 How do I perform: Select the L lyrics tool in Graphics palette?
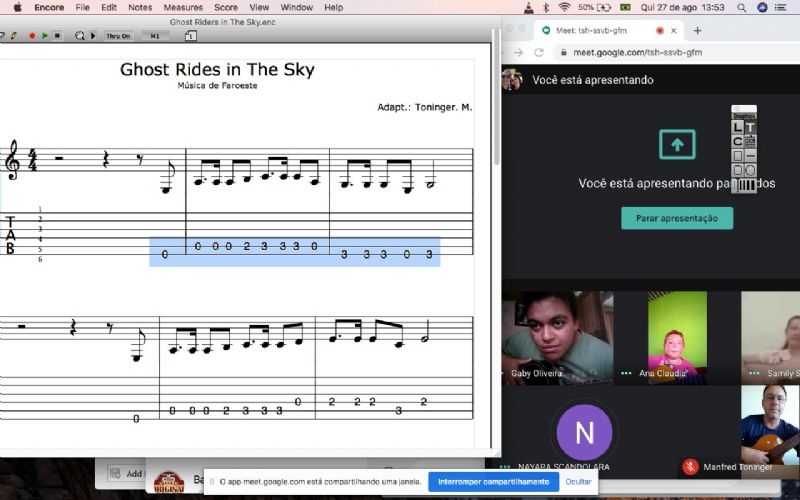pos(738,127)
